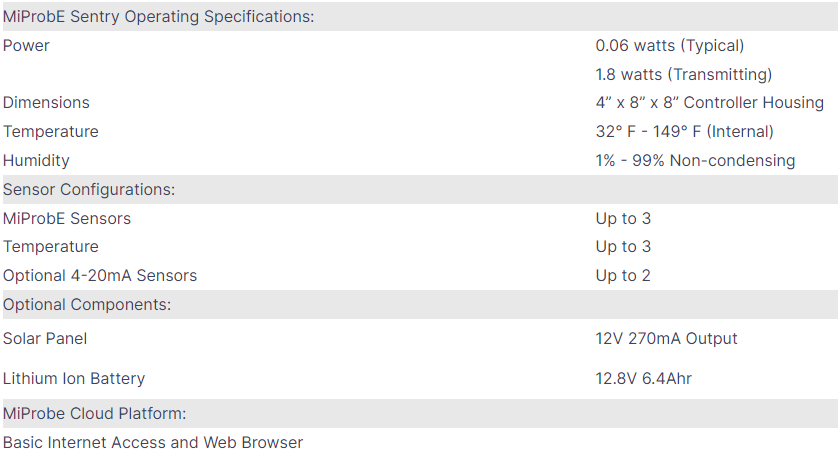The height and width of the screenshot is (458, 838).
Task: Click the 12V 270mA Output value
Action: click(x=666, y=339)
